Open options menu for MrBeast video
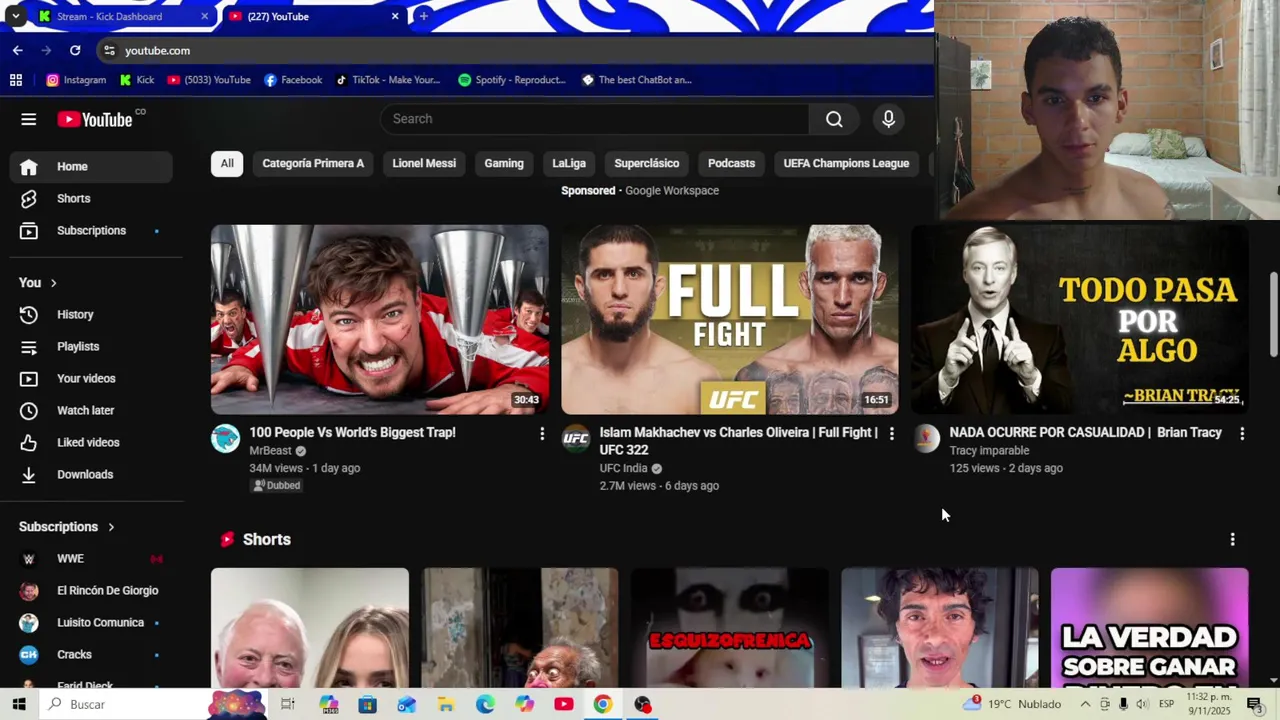1280x720 pixels. [x=542, y=433]
